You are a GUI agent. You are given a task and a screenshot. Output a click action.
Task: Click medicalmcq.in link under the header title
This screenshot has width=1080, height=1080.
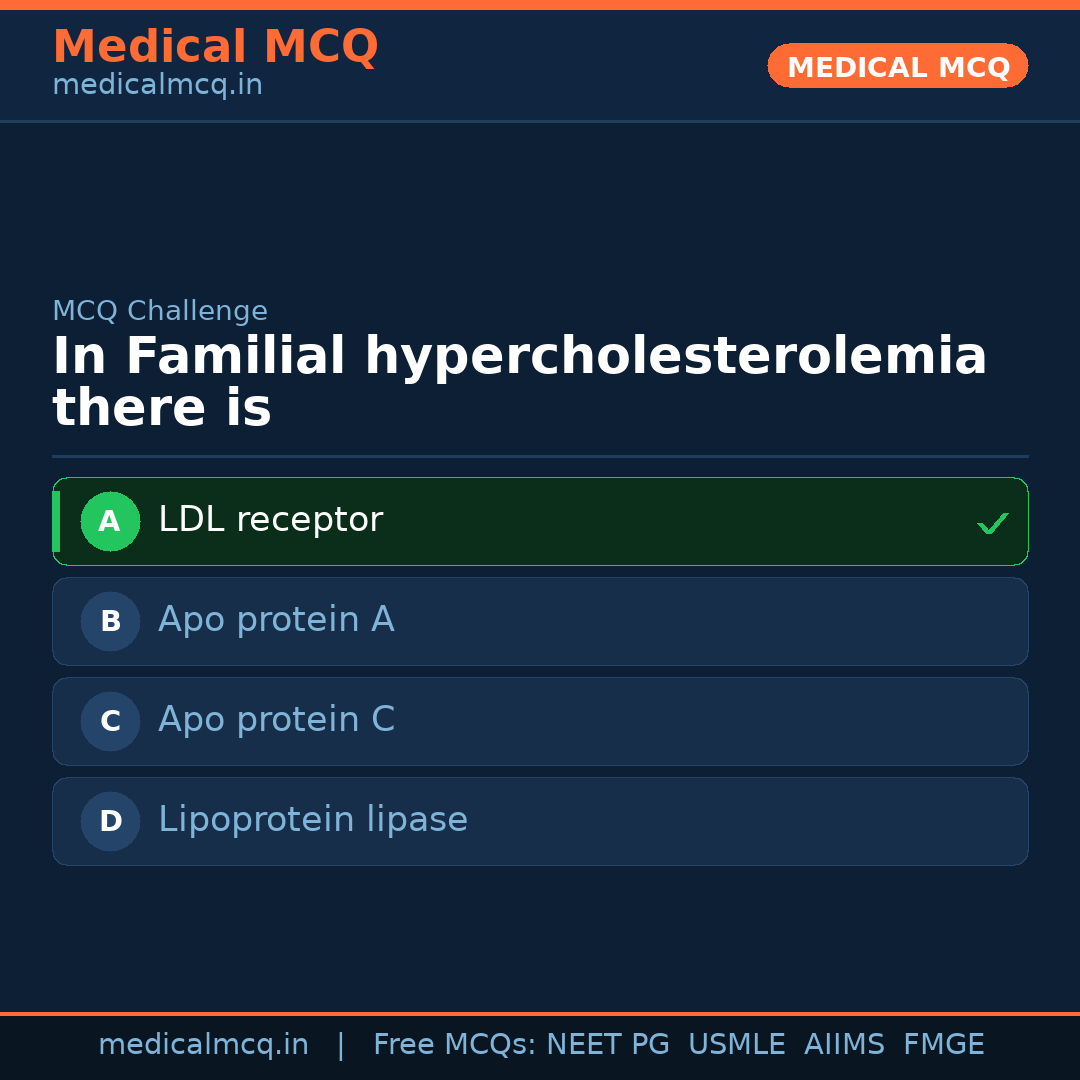[x=157, y=85]
